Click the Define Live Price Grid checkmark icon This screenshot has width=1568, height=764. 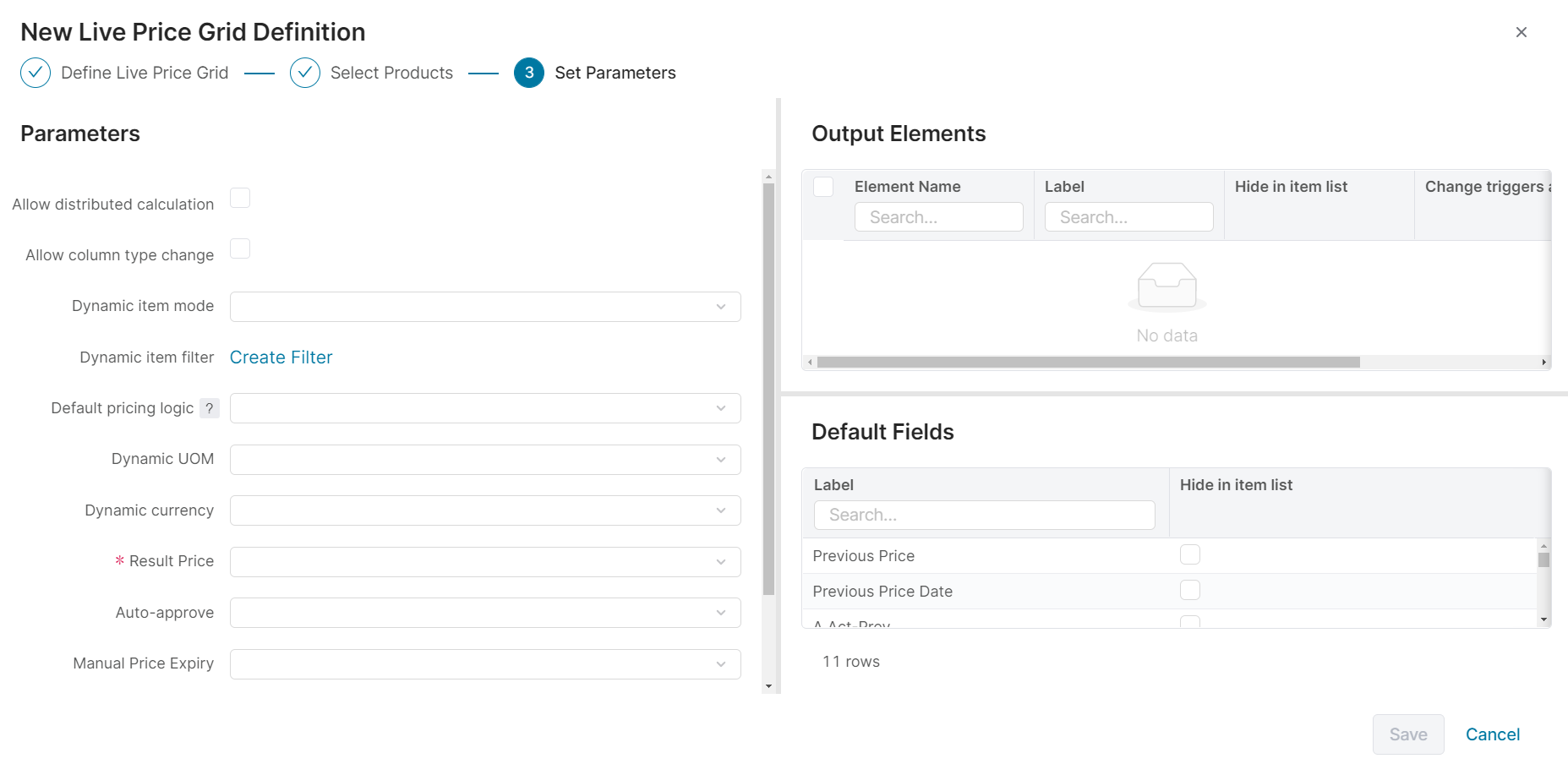click(x=36, y=73)
